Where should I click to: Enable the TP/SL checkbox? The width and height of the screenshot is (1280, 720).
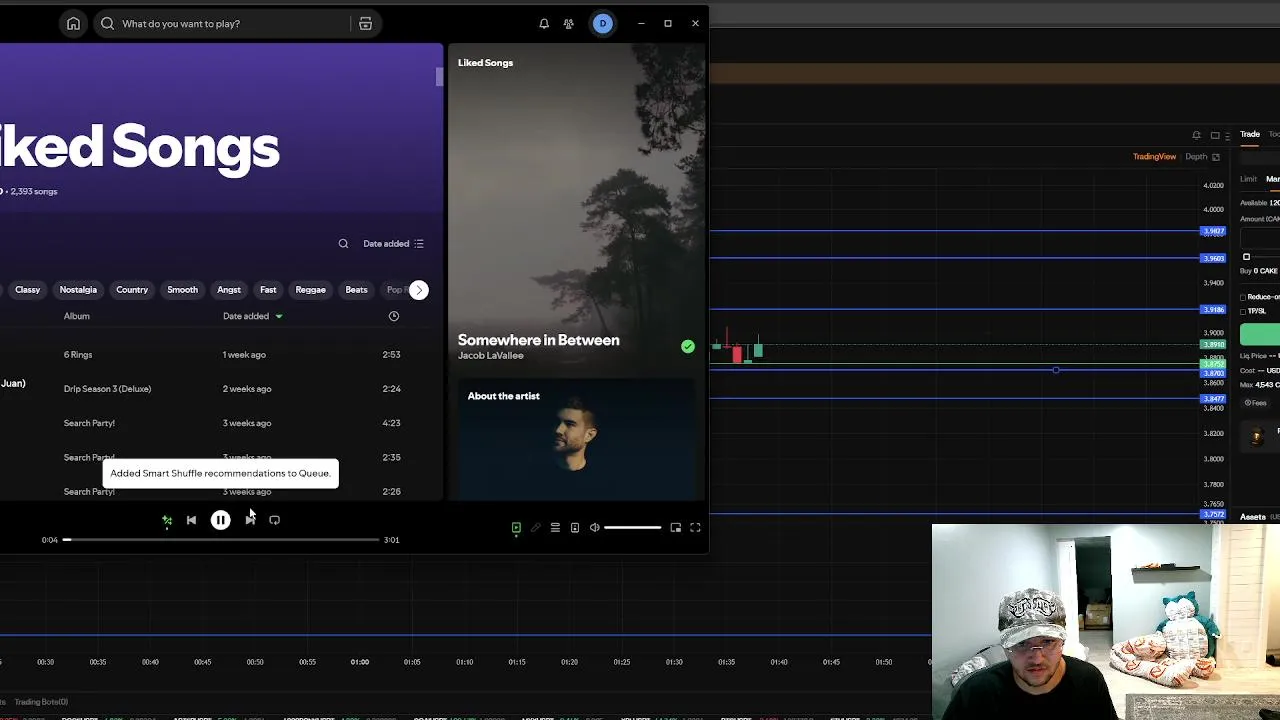click(x=1243, y=311)
